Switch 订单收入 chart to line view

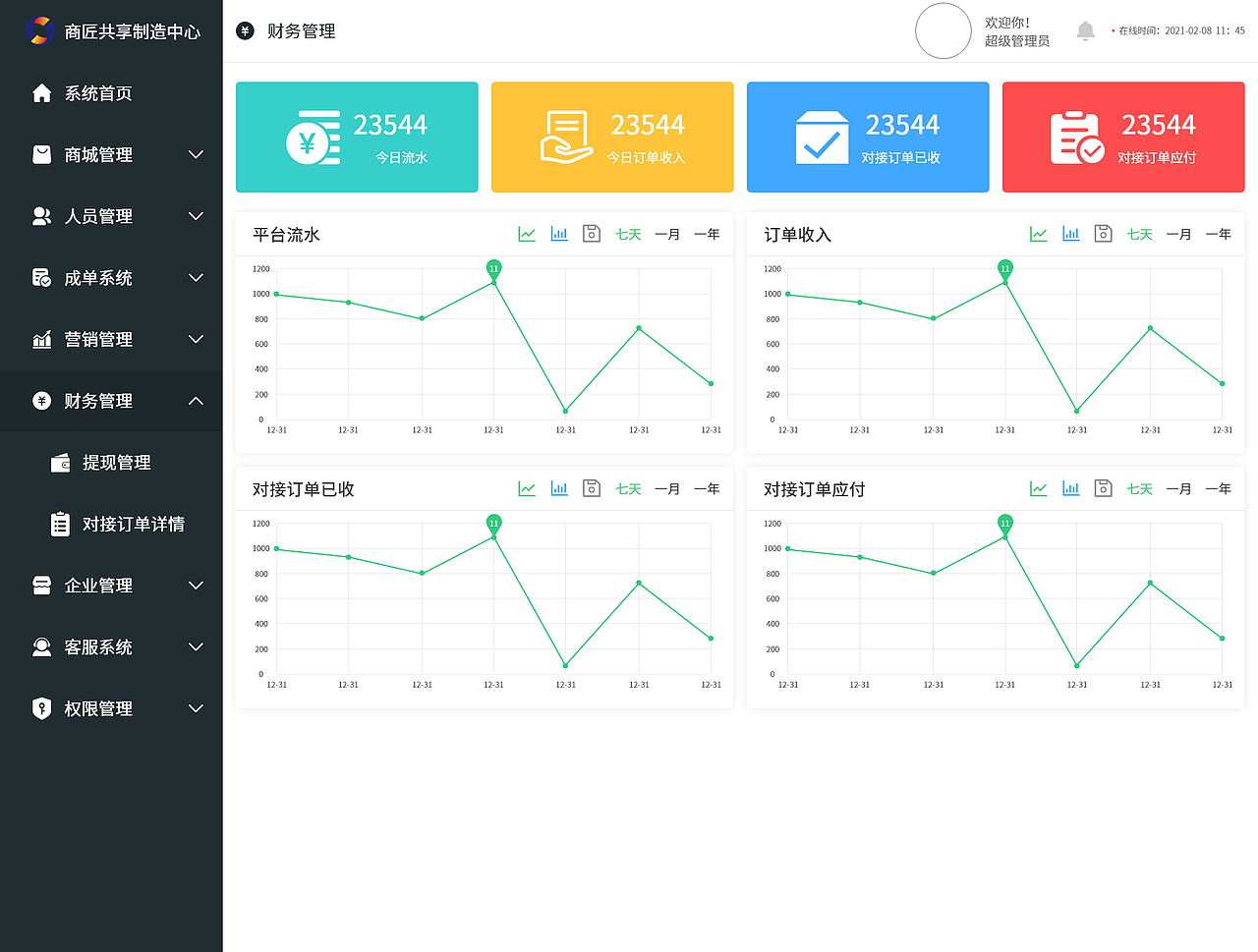pyautogui.click(x=1038, y=234)
